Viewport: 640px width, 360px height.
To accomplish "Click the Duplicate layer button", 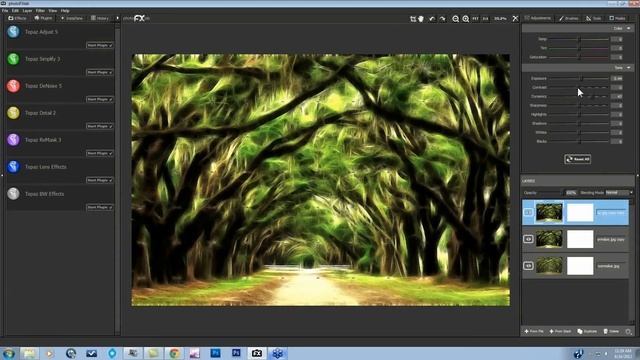I will (587, 331).
